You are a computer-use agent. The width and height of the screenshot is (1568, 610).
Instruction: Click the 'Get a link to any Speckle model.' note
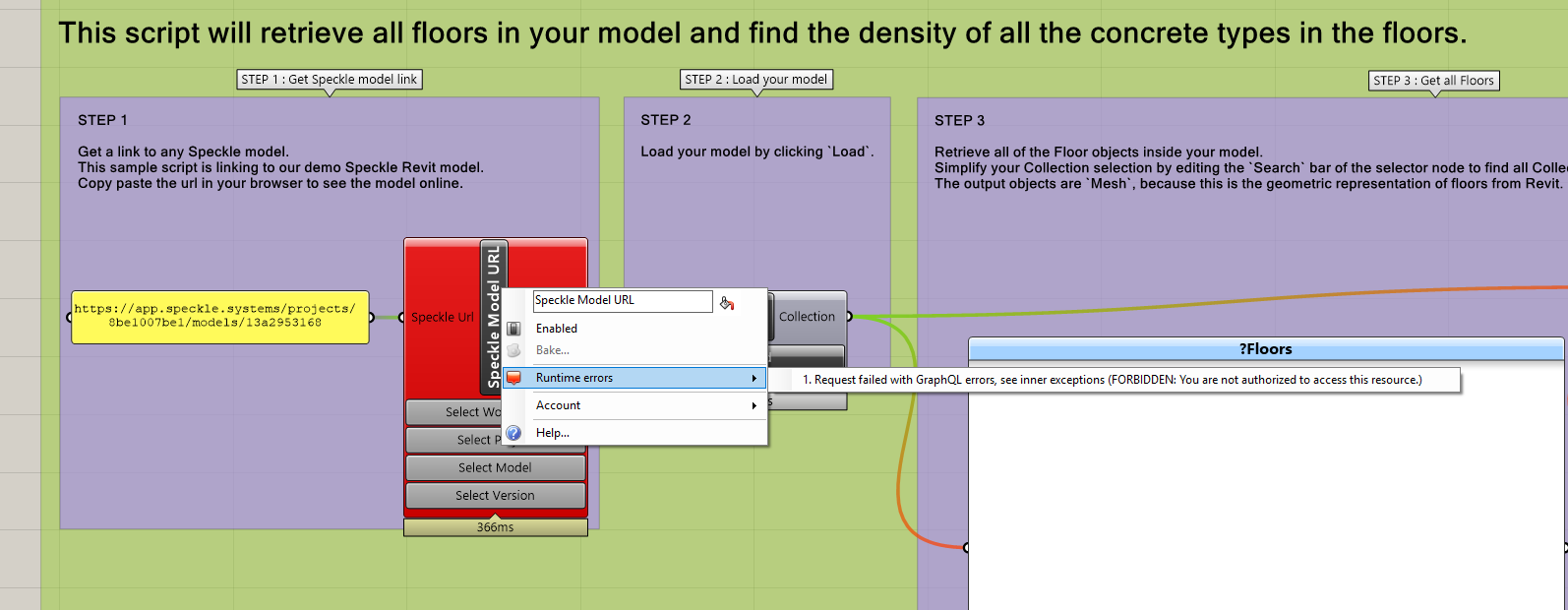[x=183, y=152]
